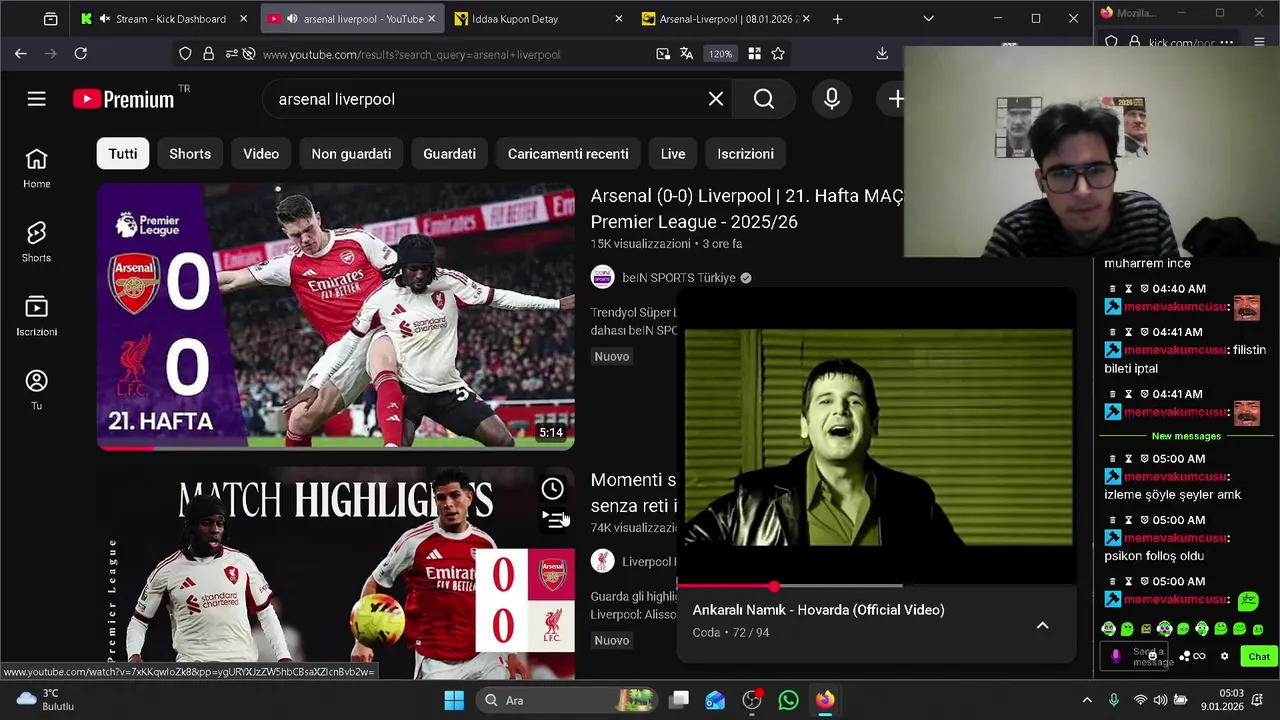Toggle the taskbar microphone indicator

1114,700
